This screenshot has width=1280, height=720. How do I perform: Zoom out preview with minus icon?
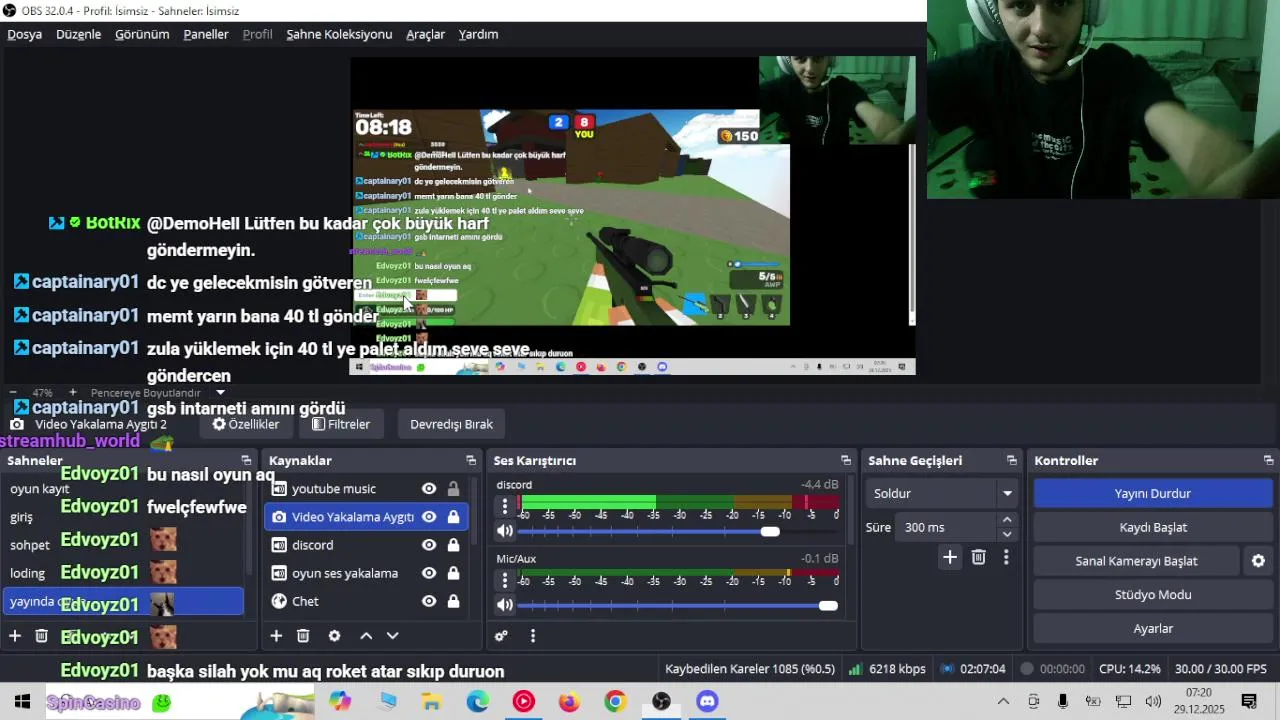click(x=12, y=393)
